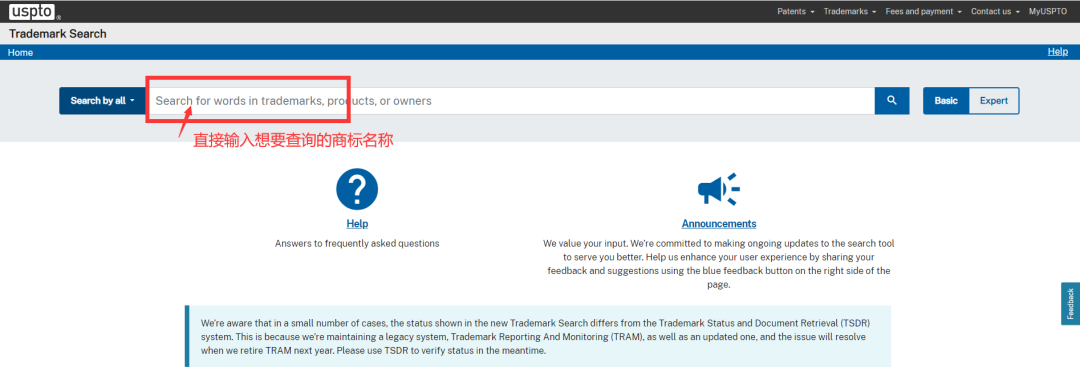Open the Help link in blue bar
This screenshot has width=1080, height=380.
(x=1057, y=52)
